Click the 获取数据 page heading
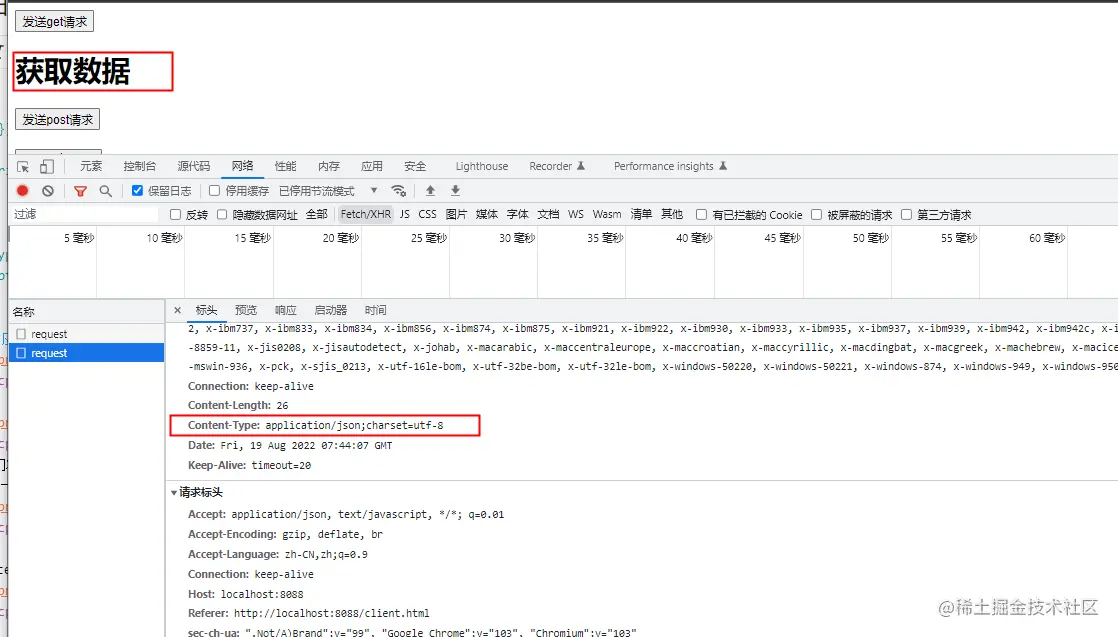 (73, 71)
